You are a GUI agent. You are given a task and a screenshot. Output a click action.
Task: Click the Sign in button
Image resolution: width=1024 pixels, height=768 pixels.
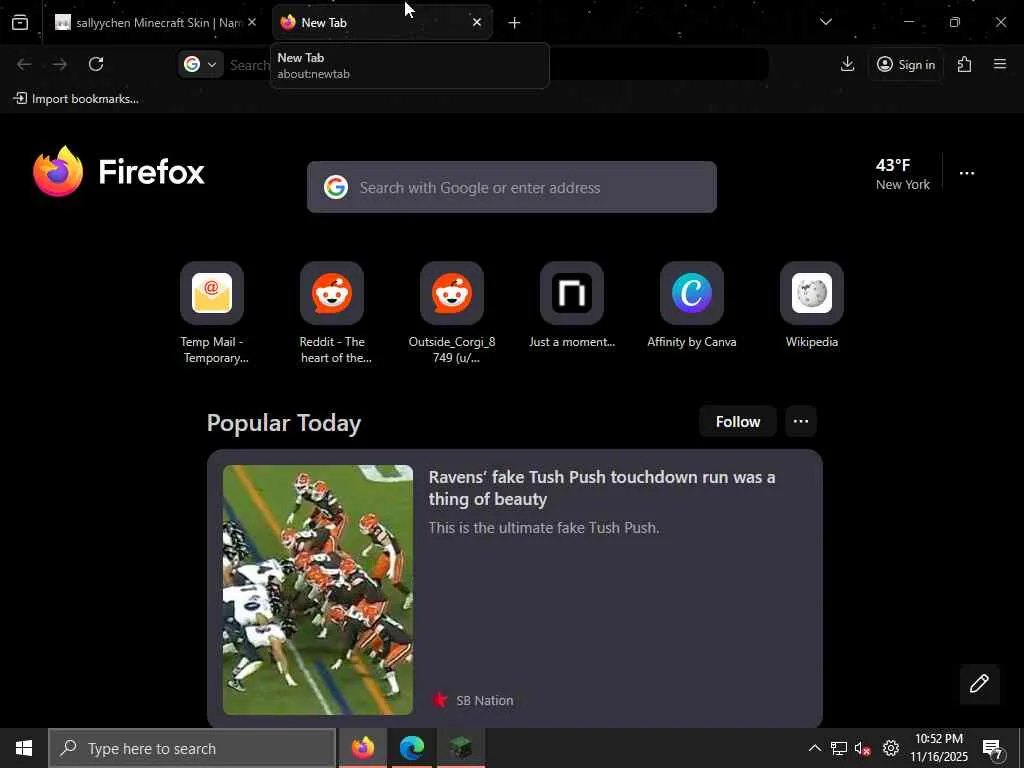click(x=906, y=64)
